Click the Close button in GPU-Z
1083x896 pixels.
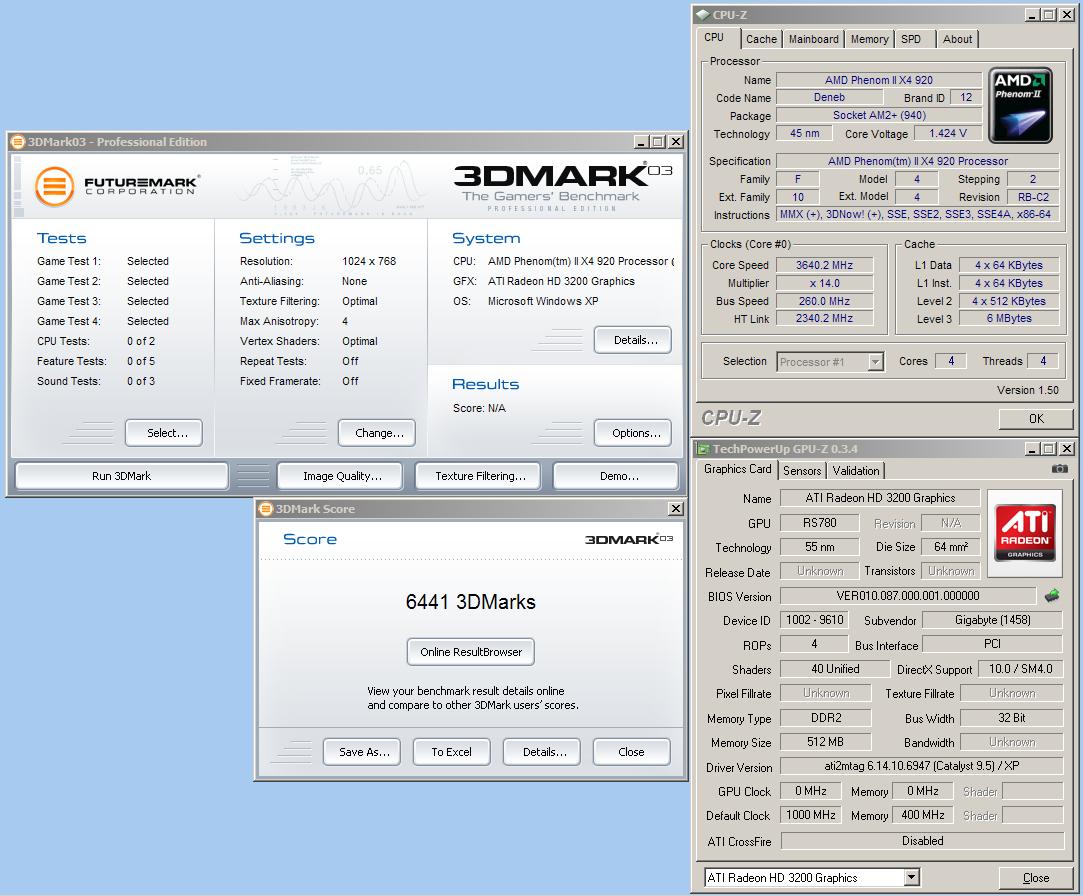1035,877
